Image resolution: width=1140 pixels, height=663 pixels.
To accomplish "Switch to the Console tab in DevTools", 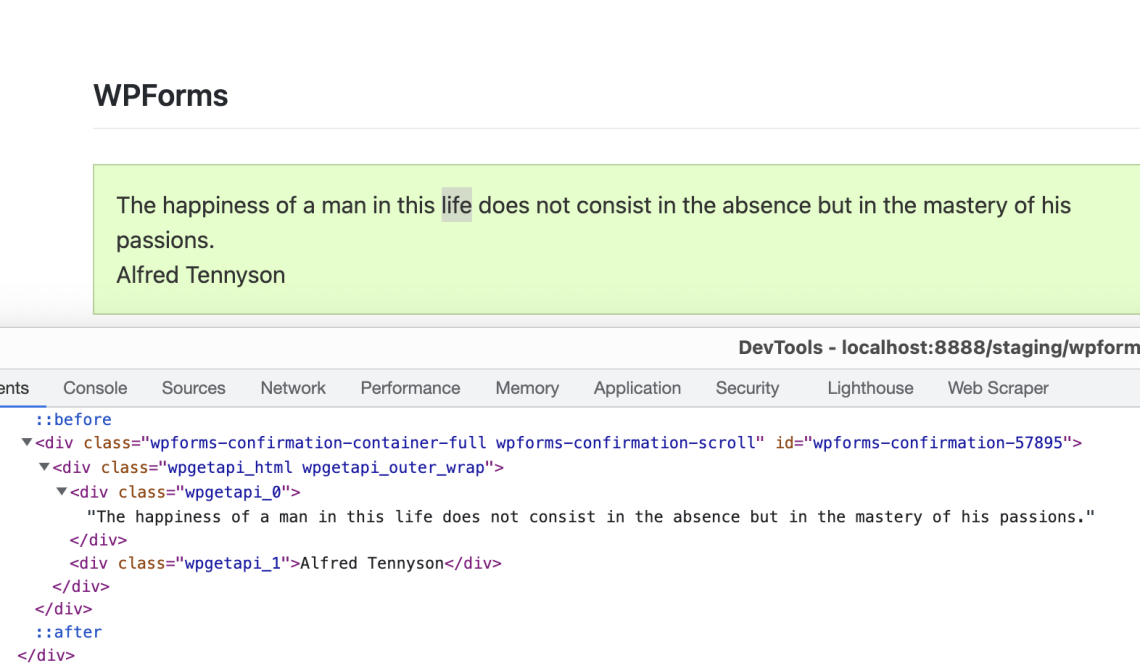I will click(x=94, y=388).
